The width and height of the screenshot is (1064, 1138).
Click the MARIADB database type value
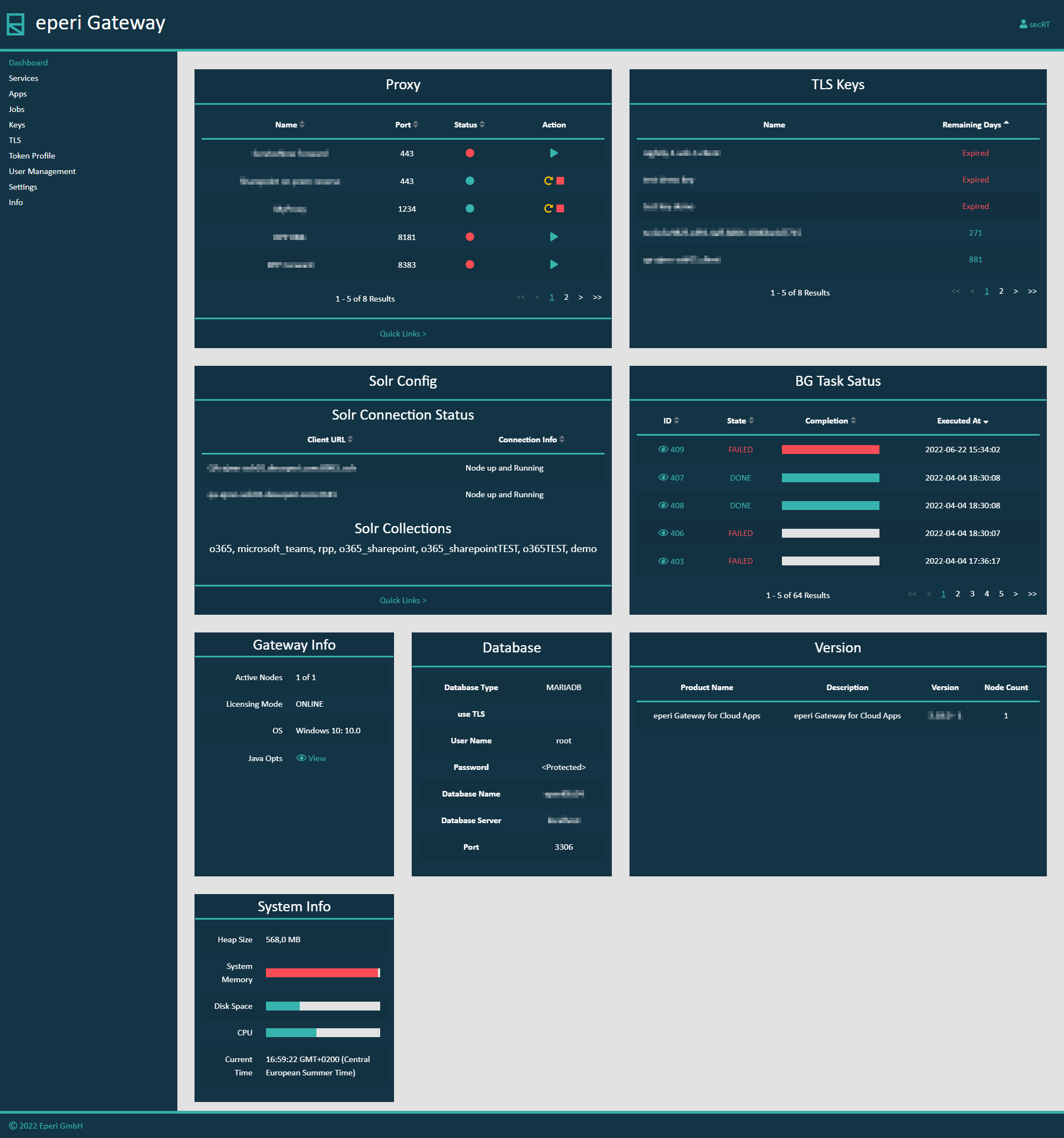click(563, 687)
